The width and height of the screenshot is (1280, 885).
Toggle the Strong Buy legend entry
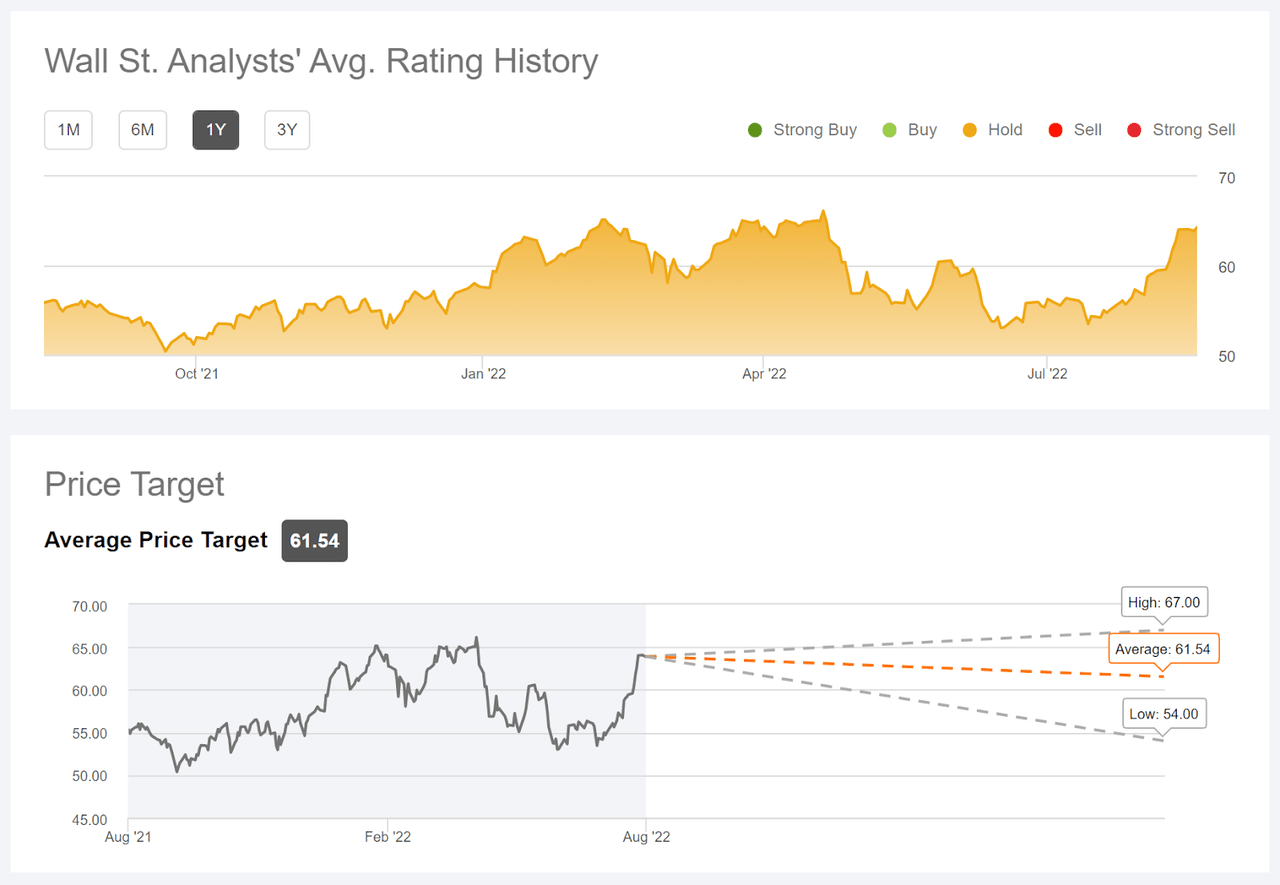(x=800, y=130)
